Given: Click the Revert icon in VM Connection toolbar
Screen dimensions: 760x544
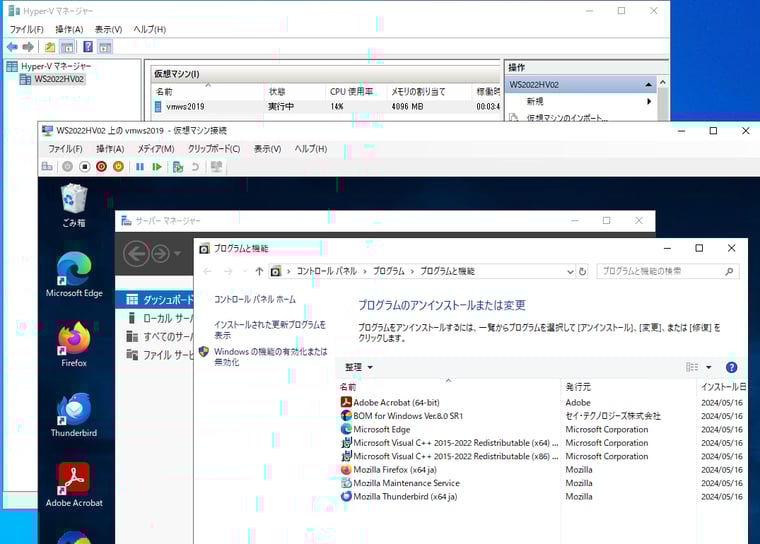Looking at the screenshot, I should tap(195, 167).
